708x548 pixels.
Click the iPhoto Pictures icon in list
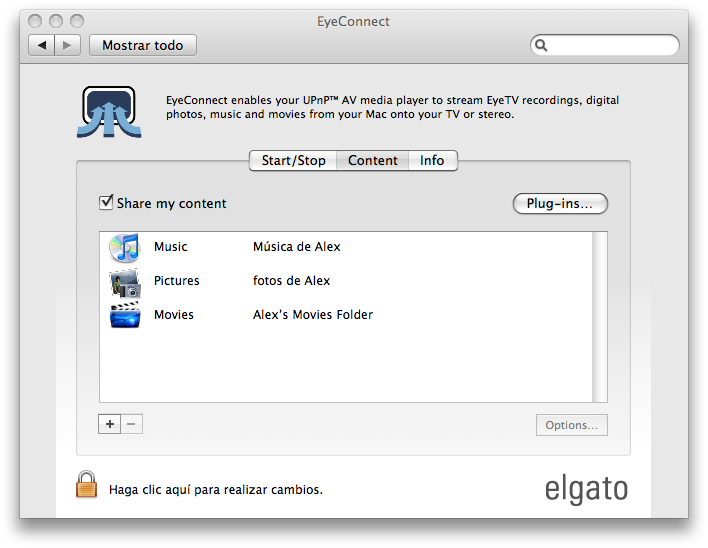(x=125, y=283)
